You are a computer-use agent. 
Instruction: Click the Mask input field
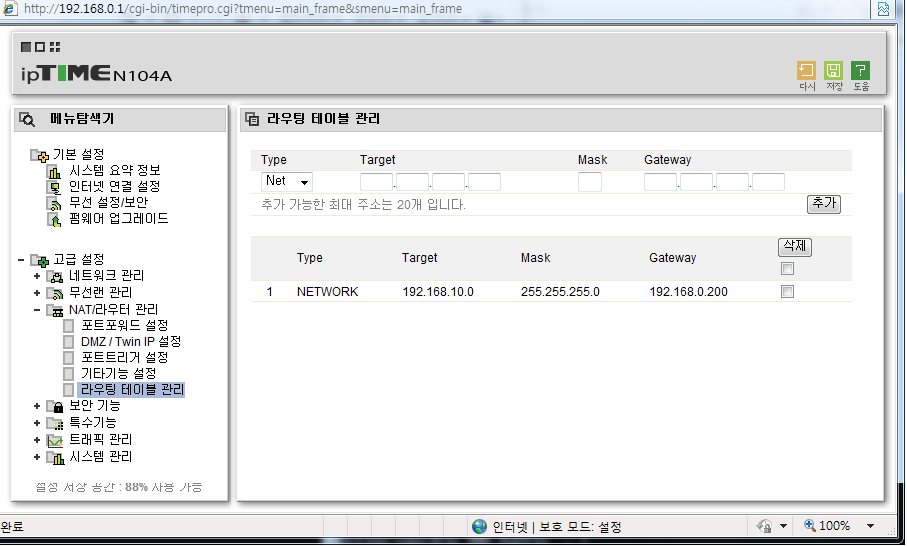coord(589,182)
